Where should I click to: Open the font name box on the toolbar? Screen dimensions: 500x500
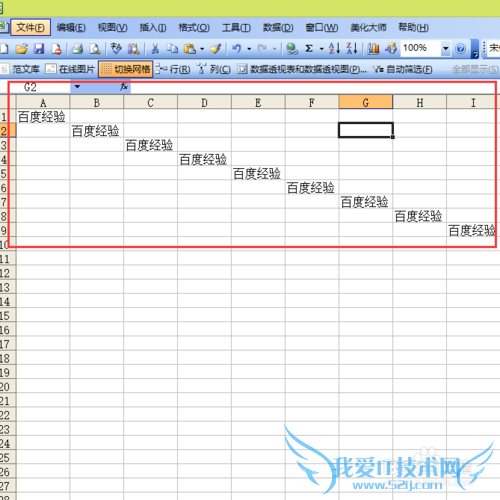tap(494, 49)
